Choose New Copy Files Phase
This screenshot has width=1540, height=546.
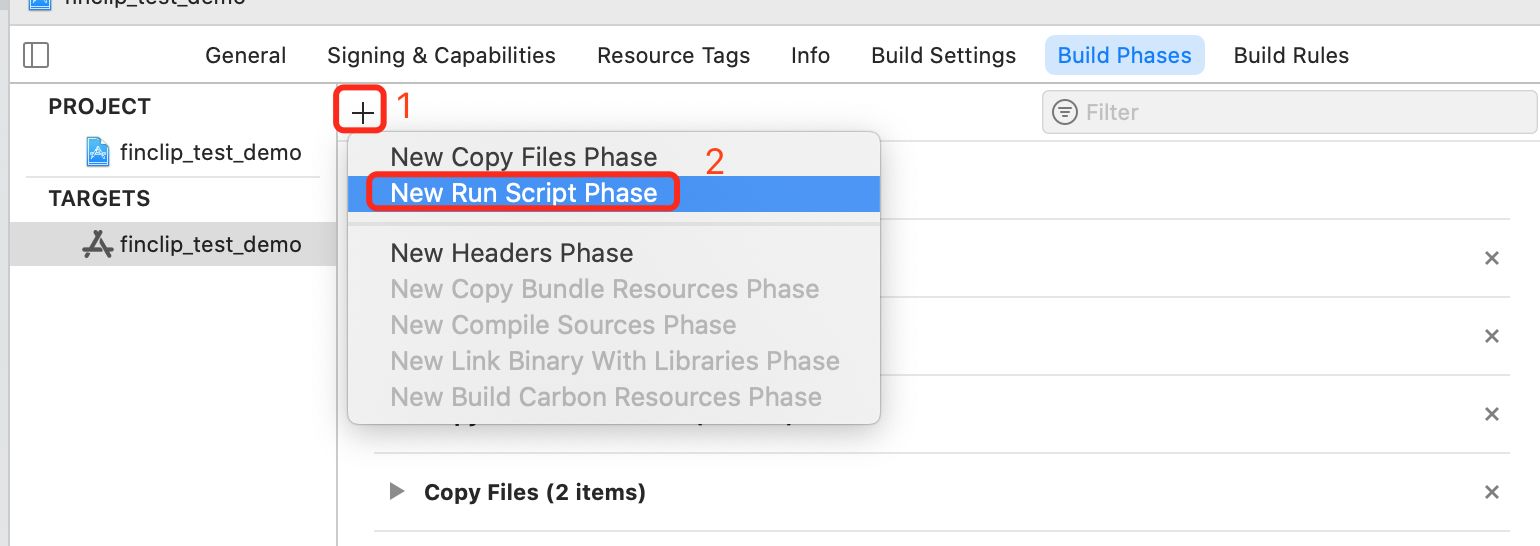click(523, 157)
